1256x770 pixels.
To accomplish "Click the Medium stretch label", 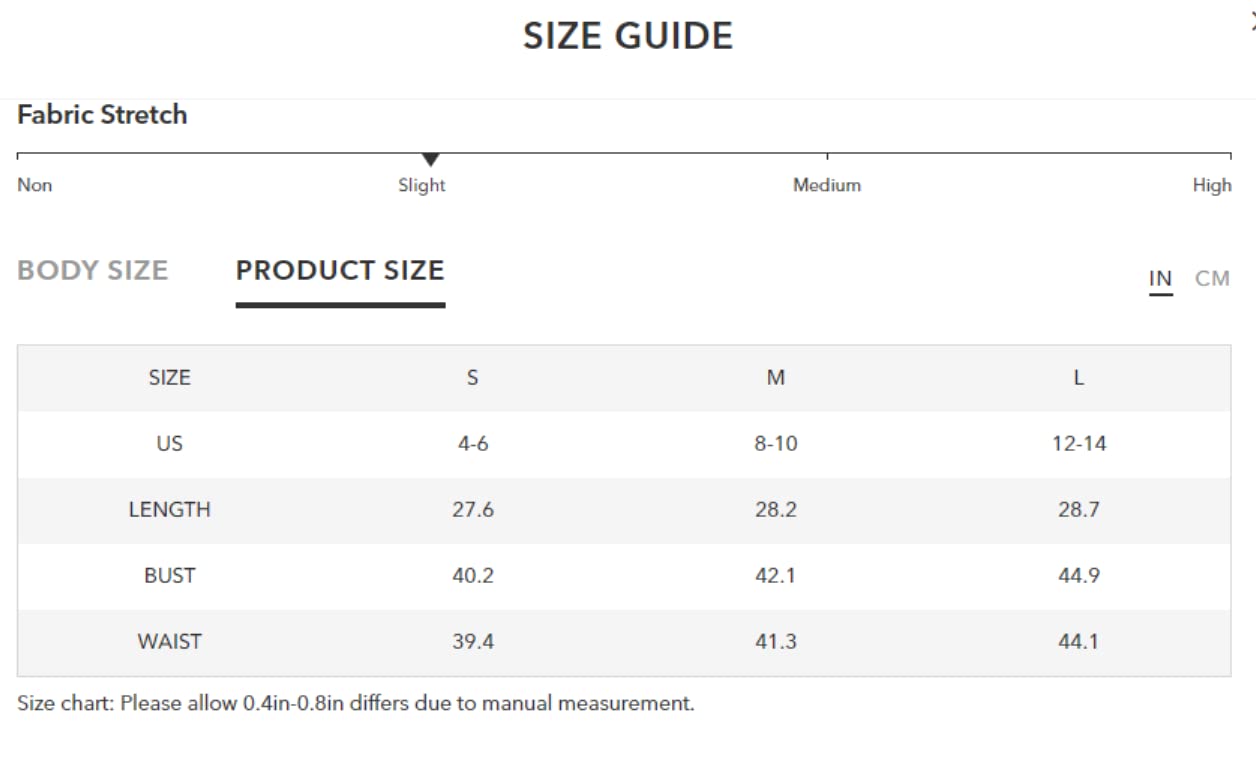I will [x=827, y=185].
